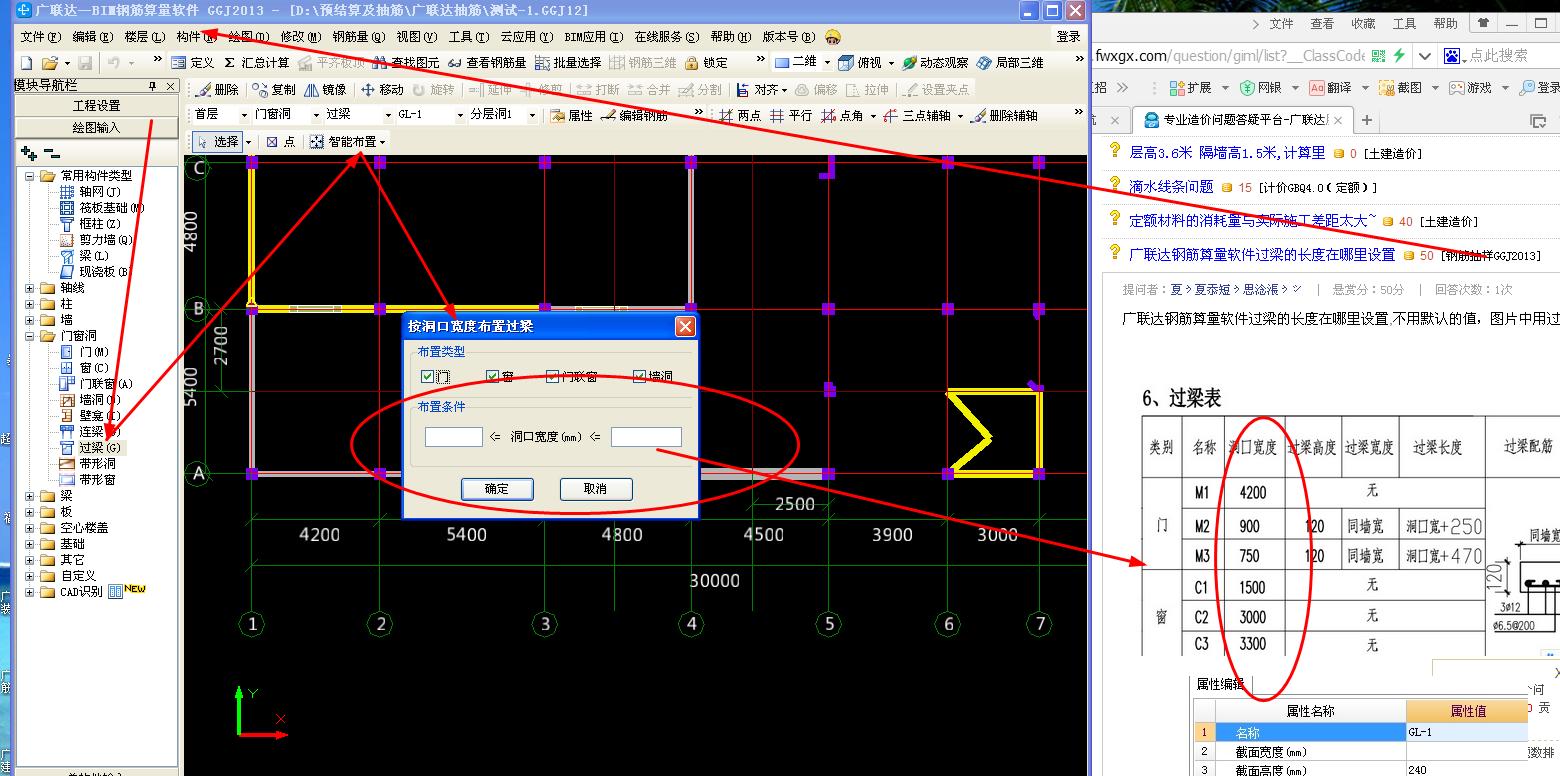Click 动态观察 dynamic orbit tool
Viewport: 1560px width, 776px height.
coord(935,63)
